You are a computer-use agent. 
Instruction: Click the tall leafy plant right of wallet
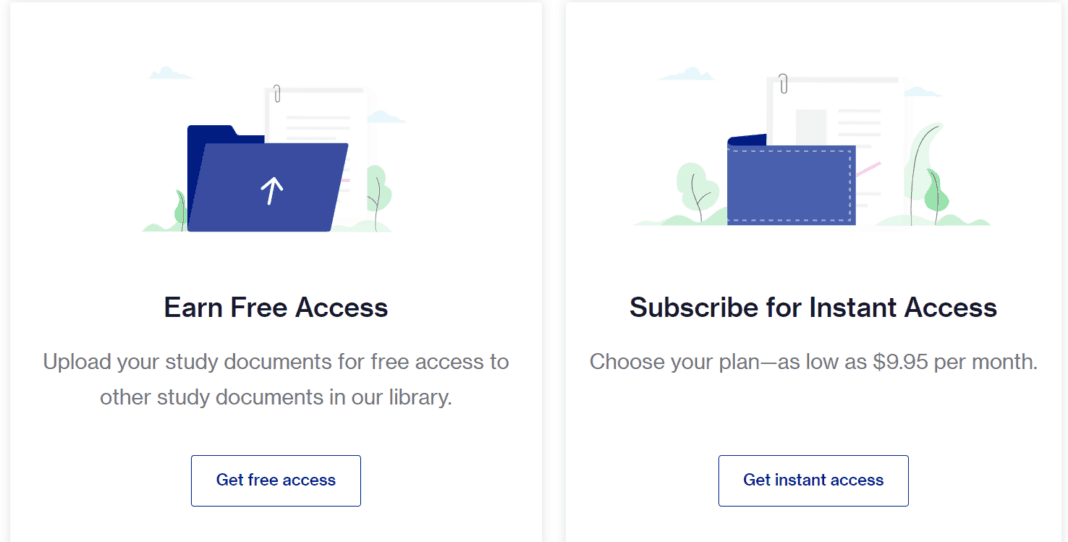click(926, 165)
